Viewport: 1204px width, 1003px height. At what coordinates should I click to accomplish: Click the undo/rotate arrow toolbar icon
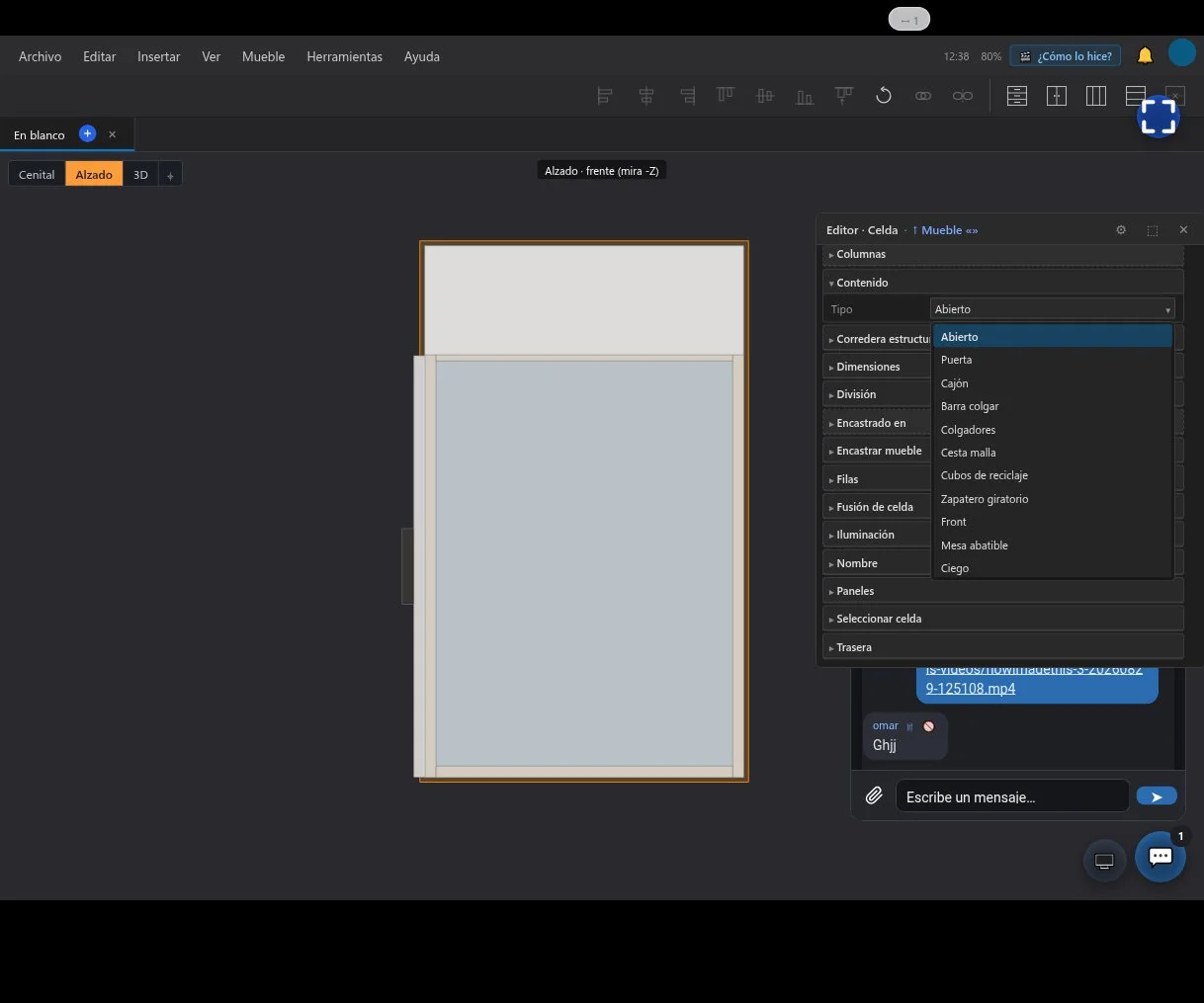pyautogui.click(x=884, y=96)
